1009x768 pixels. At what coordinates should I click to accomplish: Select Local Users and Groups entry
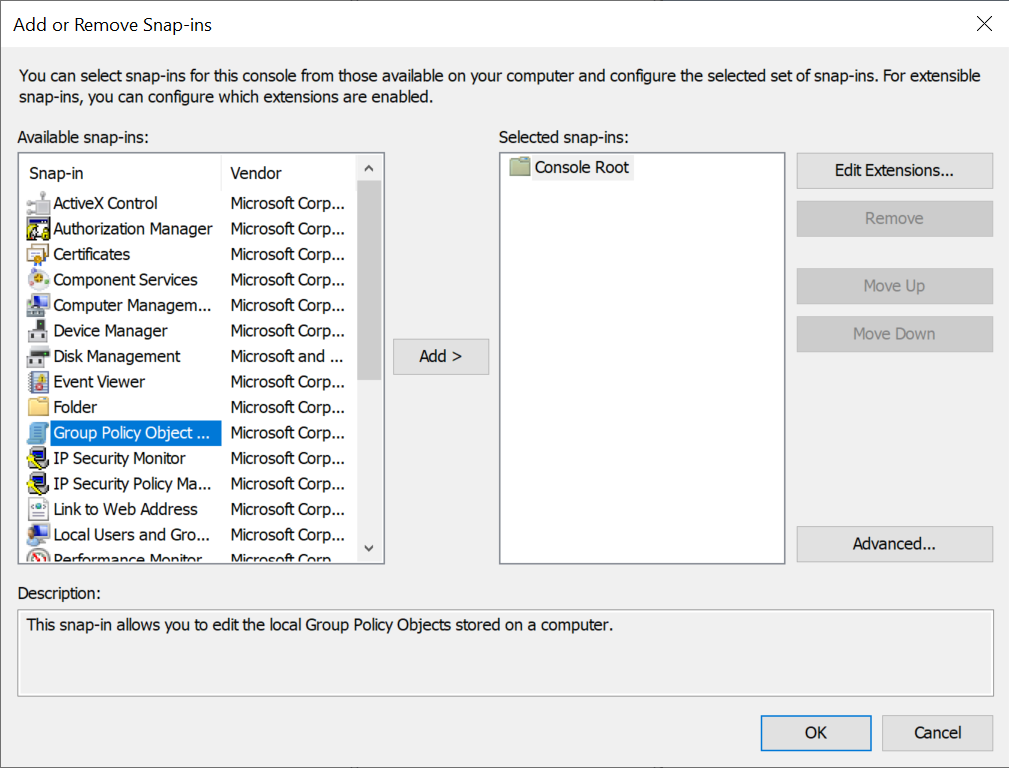(131, 535)
